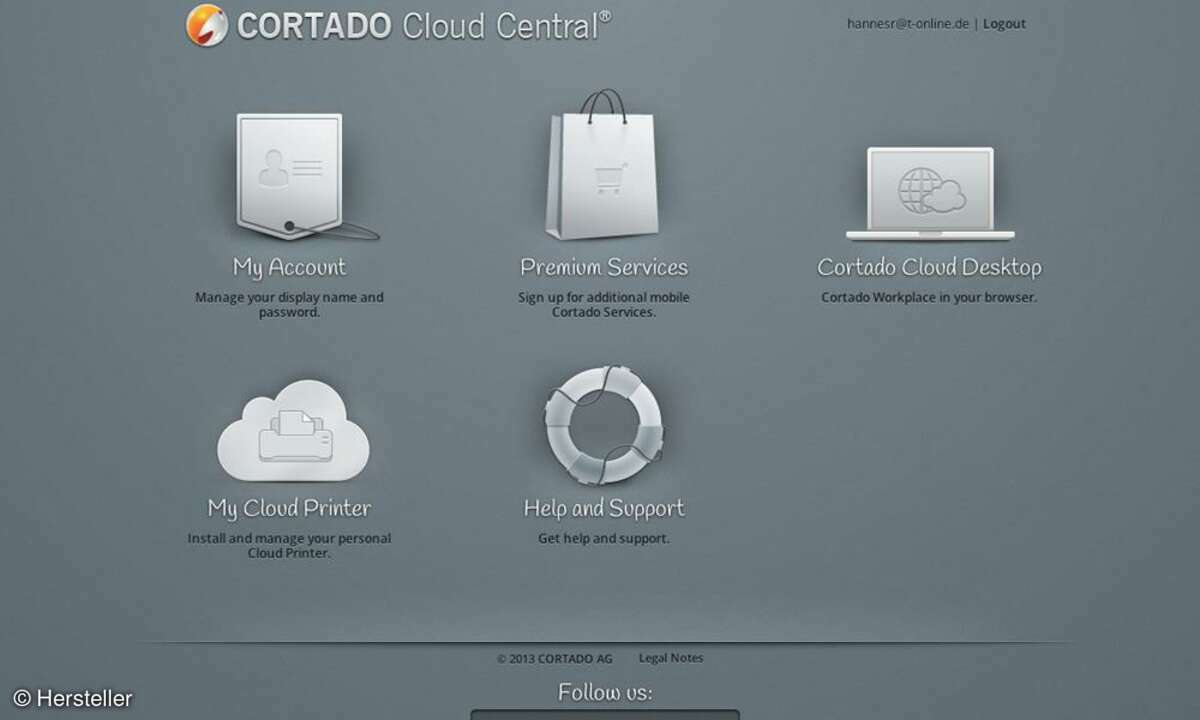1200x720 pixels.
Task: Open the My Cloud Printer cloud icon
Action: coord(293,431)
